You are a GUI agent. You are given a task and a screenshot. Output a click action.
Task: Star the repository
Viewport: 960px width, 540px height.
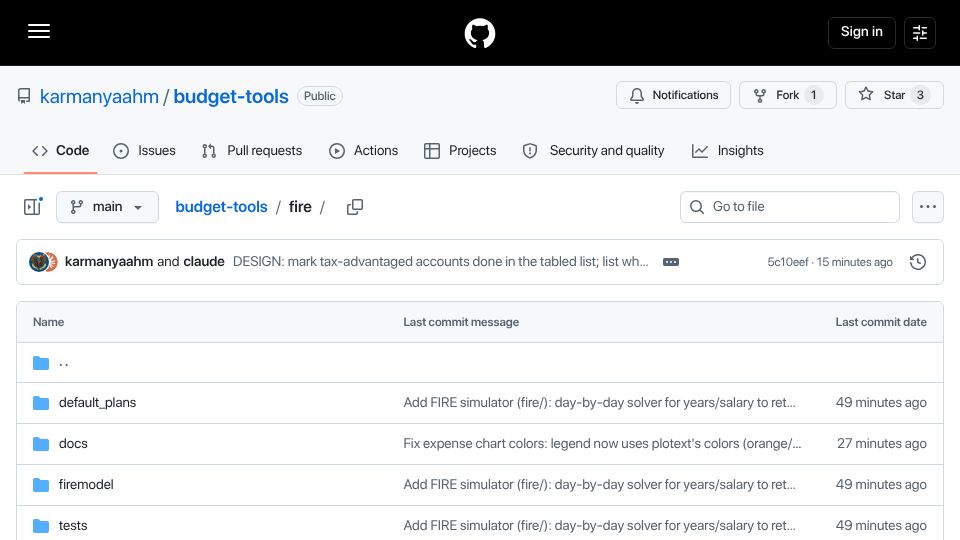(894, 95)
